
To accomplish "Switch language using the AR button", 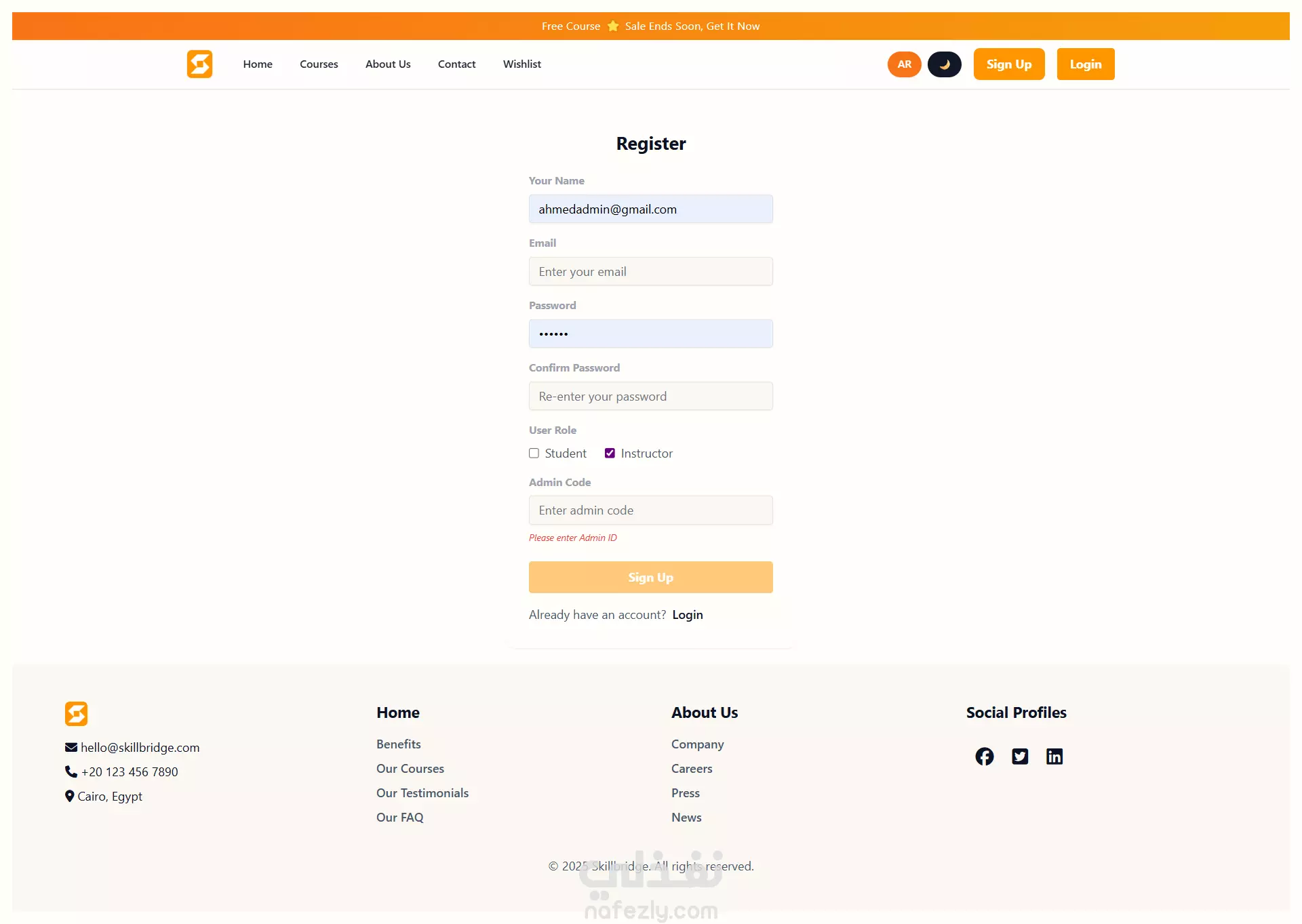I will tap(904, 64).
